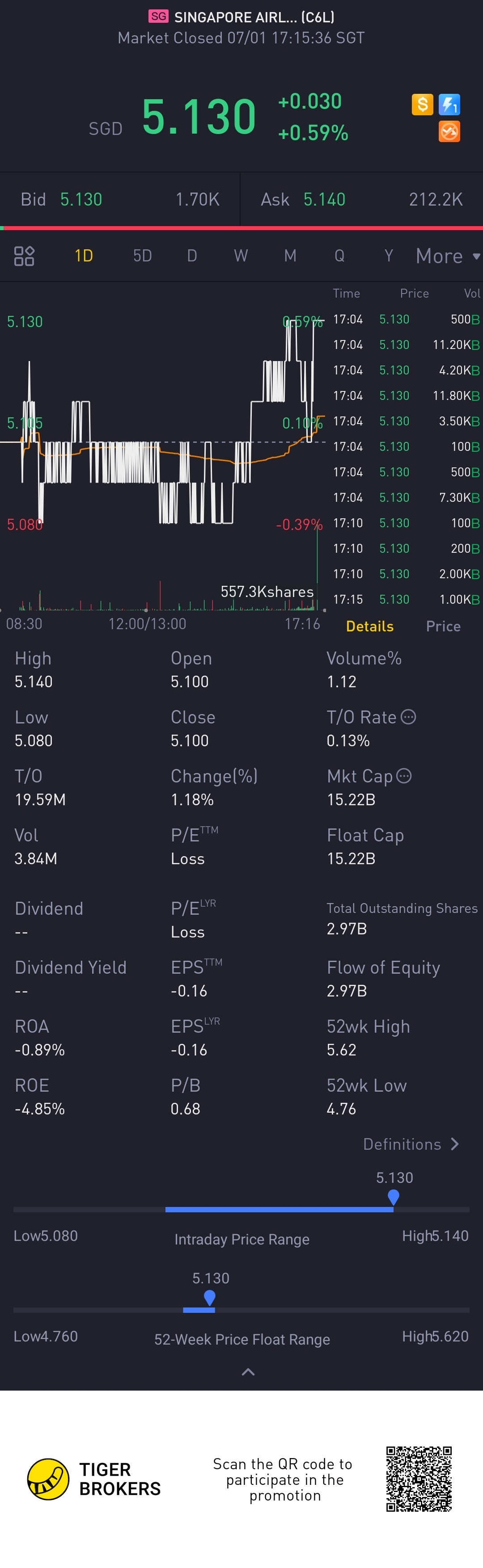Switch to the Details tab
The height and width of the screenshot is (1568, 483).
[x=370, y=626]
